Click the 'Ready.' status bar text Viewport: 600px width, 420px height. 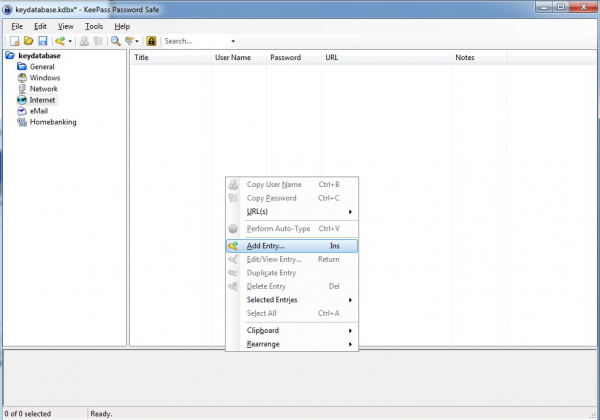[101, 414]
